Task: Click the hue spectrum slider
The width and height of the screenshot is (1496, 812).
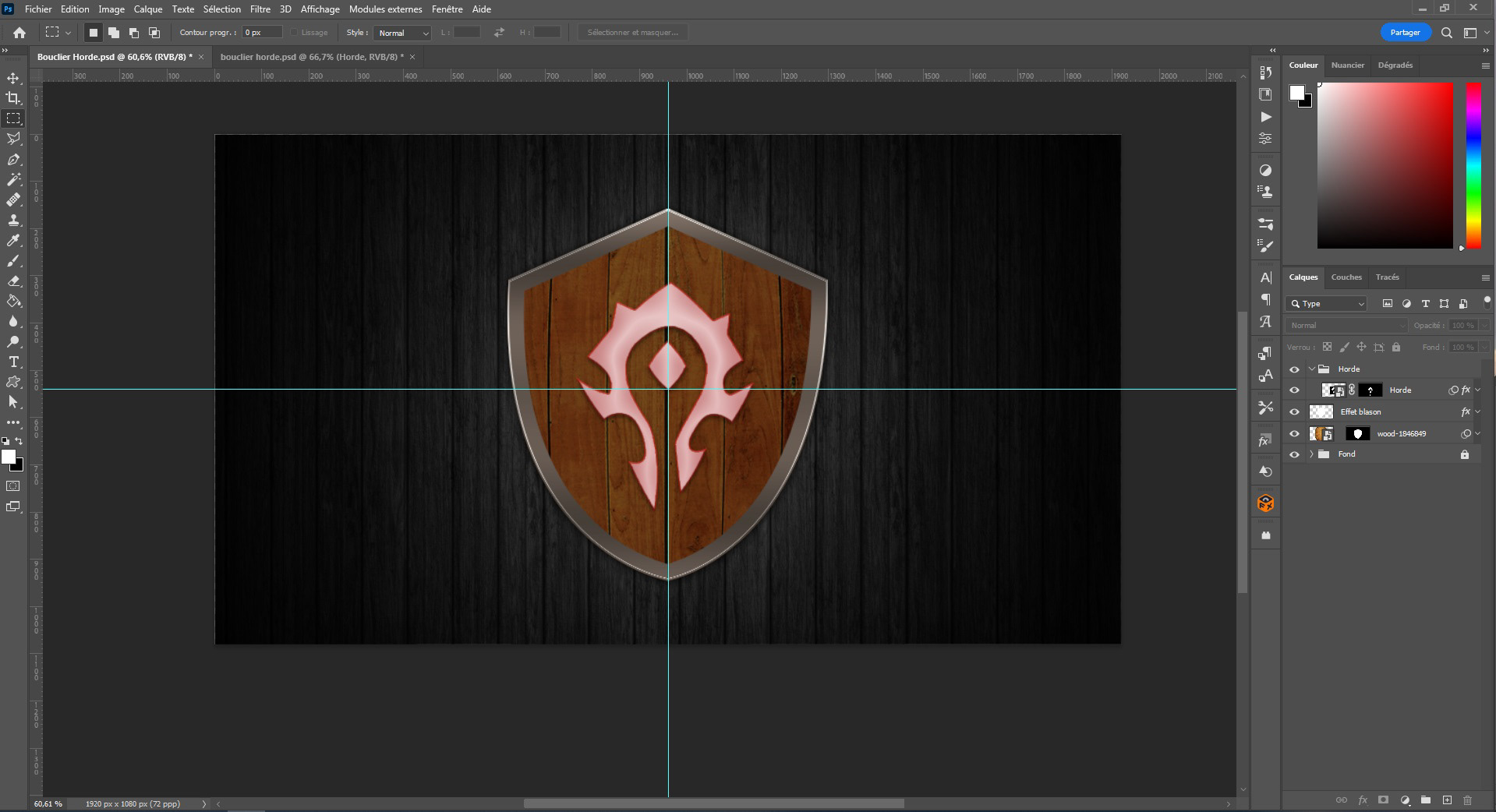Action: click(x=1473, y=166)
